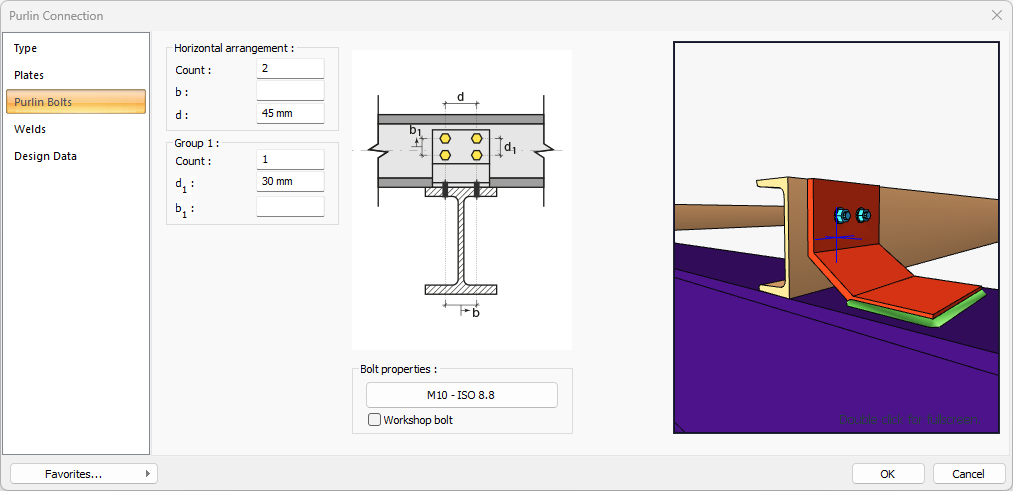1013x491 pixels.
Task: Click the d1 field showing 30 mm
Action: coord(290,182)
